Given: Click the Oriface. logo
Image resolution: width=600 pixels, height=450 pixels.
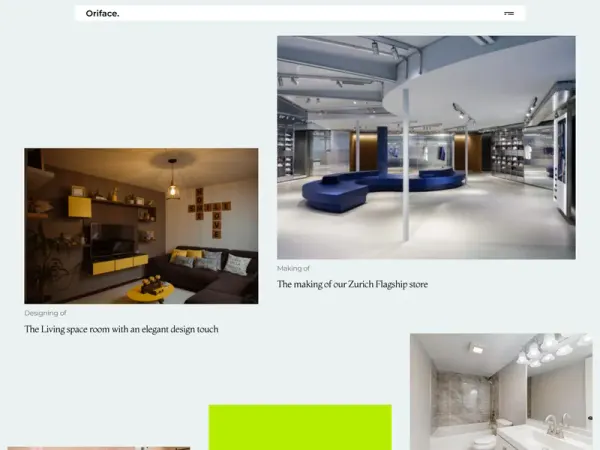Looking at the screenshot, I should (103, 13).
